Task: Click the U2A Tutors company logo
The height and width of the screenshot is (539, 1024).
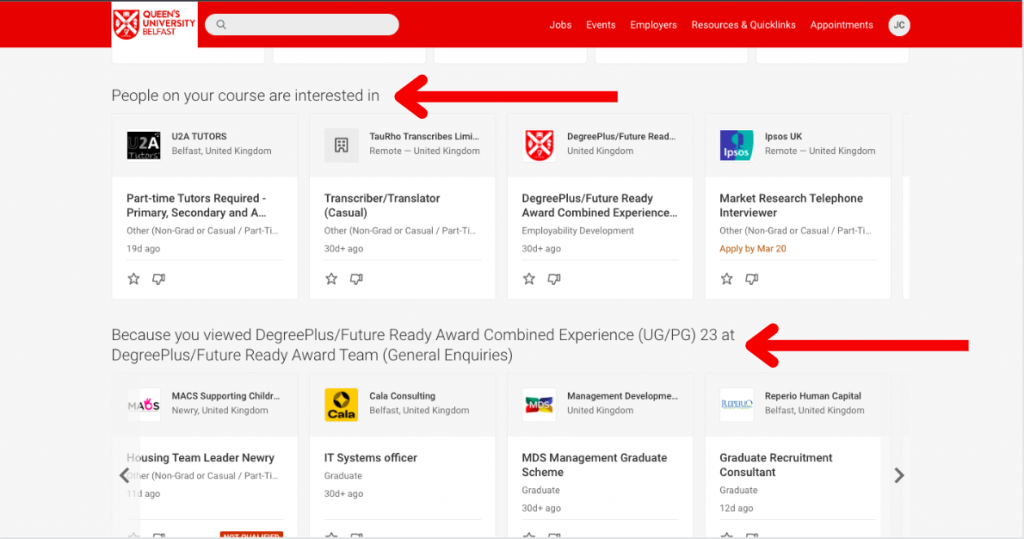Action: [144, 145]
